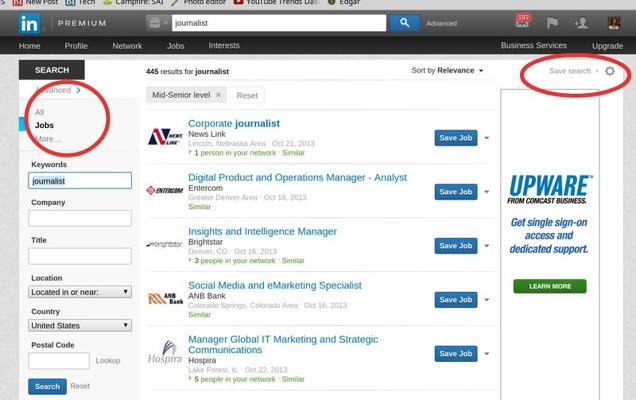Open the Network menu item
This screenshot has width=636, height=400.
(127, 46)
